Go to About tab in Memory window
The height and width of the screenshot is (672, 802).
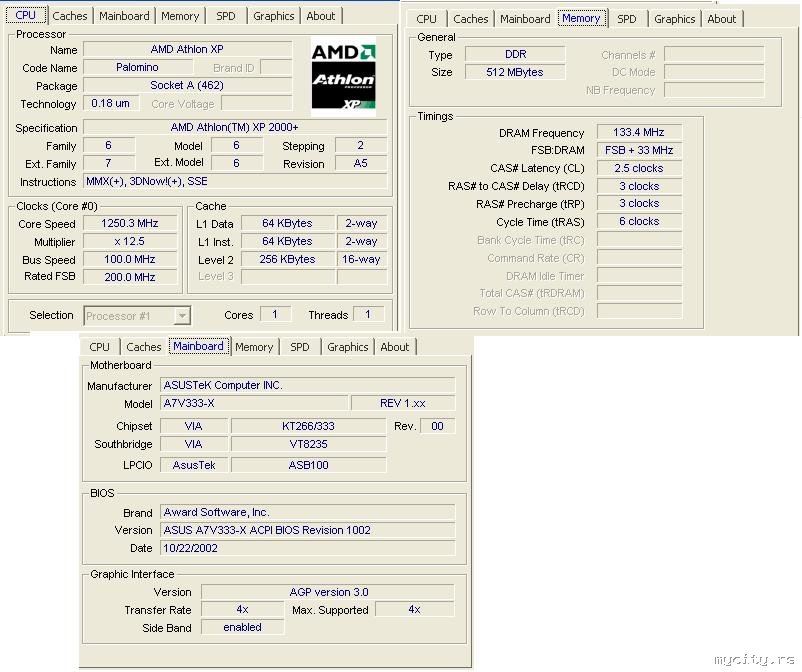721,19
